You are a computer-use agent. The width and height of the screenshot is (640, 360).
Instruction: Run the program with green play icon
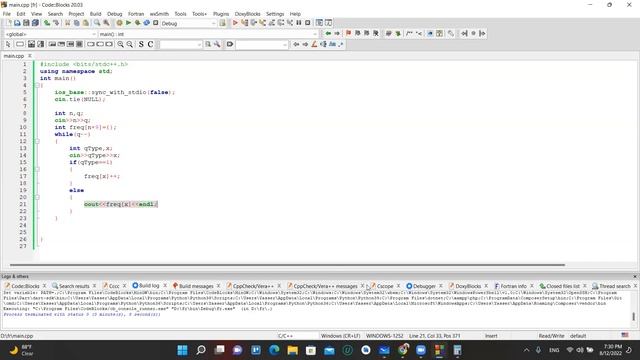[128, 23]
